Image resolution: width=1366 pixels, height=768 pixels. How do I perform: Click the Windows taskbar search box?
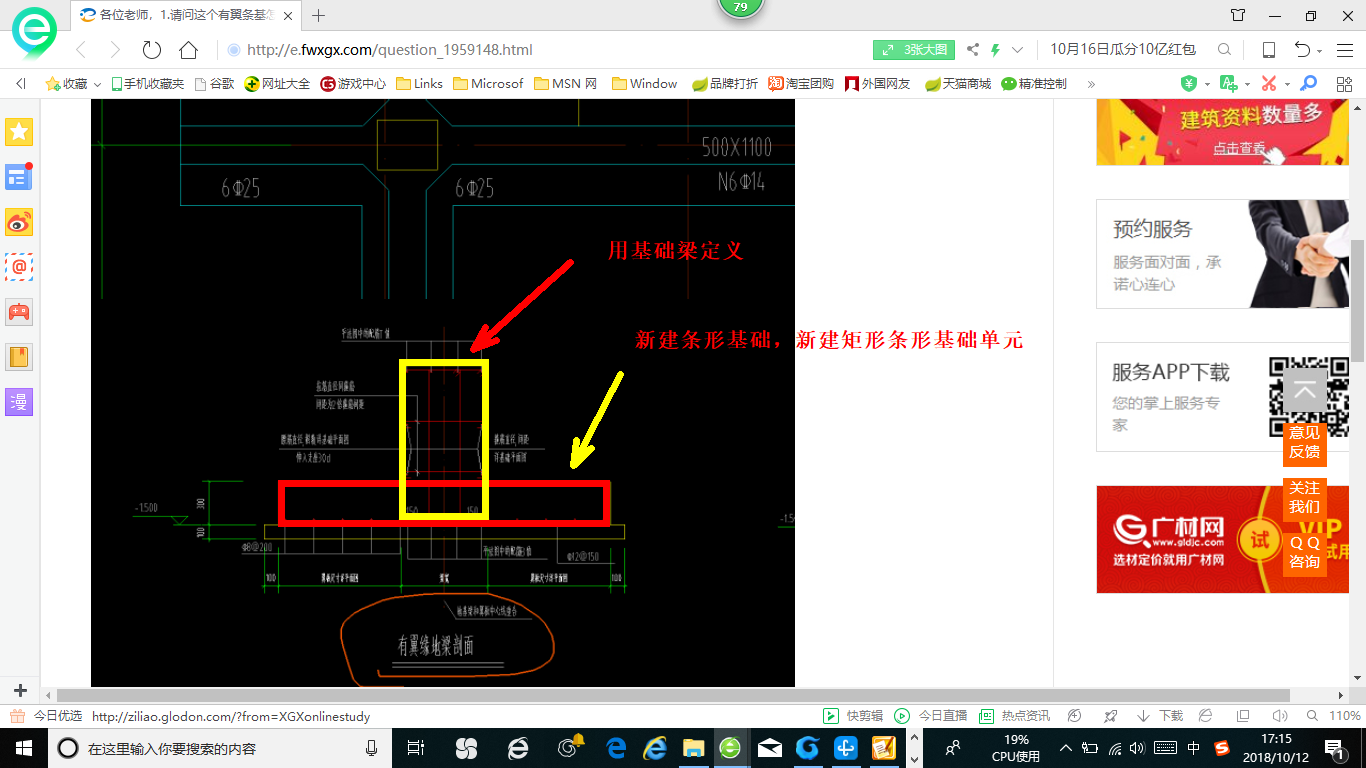218,747
